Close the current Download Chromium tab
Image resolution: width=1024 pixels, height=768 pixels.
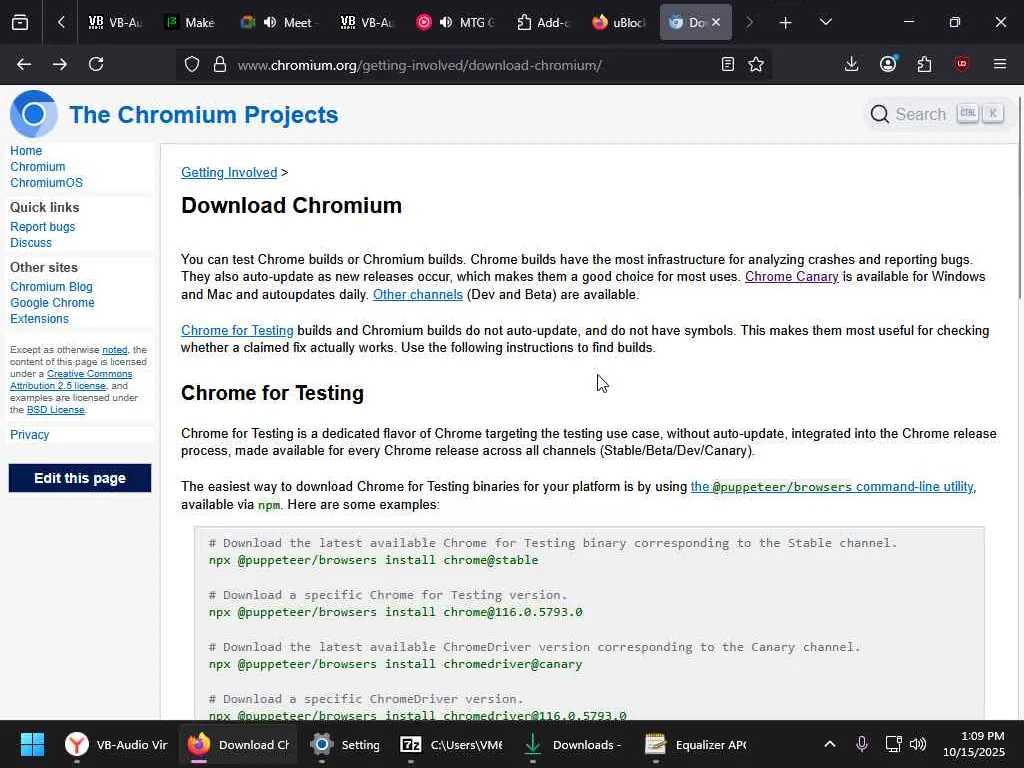[716, 22]
